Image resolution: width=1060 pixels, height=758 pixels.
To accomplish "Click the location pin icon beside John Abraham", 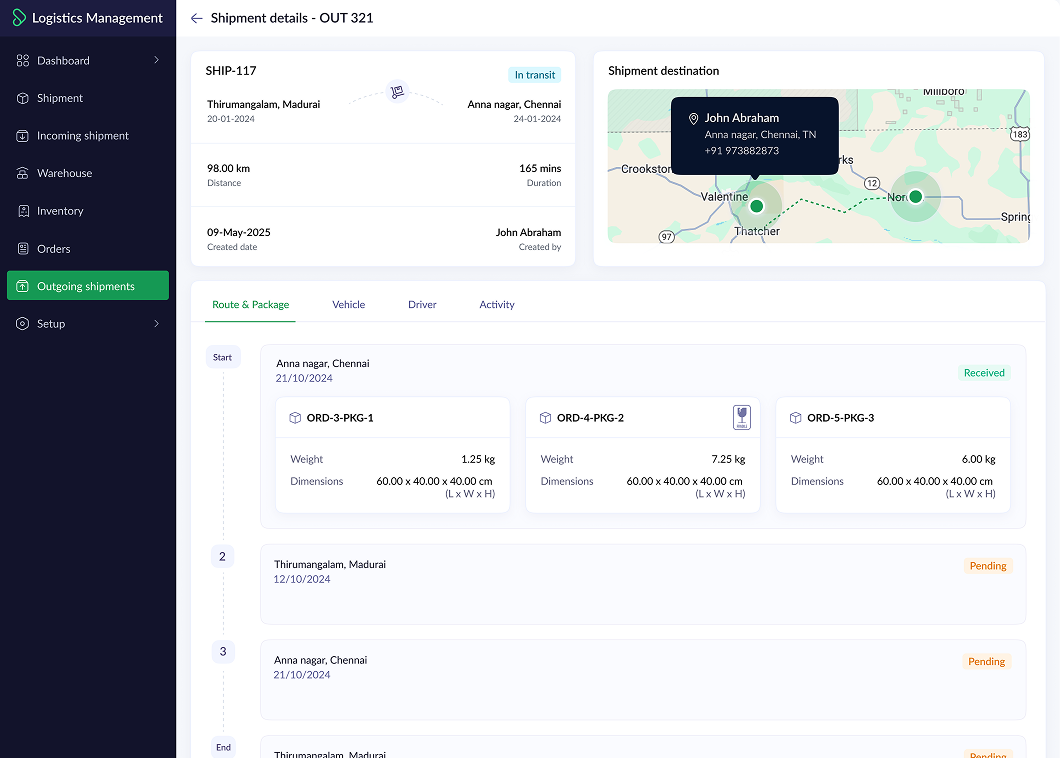I will click(693, 119).
